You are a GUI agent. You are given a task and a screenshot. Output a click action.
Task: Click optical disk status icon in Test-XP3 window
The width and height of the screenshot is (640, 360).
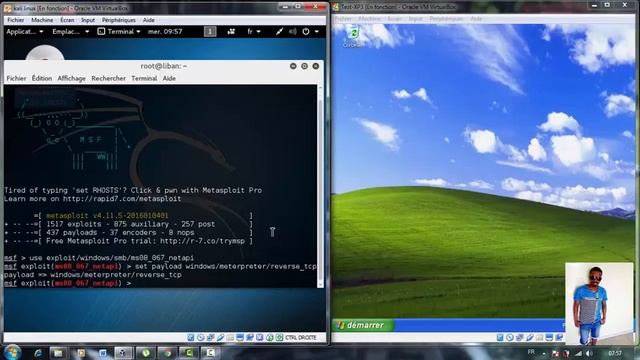tap(509, 338)
